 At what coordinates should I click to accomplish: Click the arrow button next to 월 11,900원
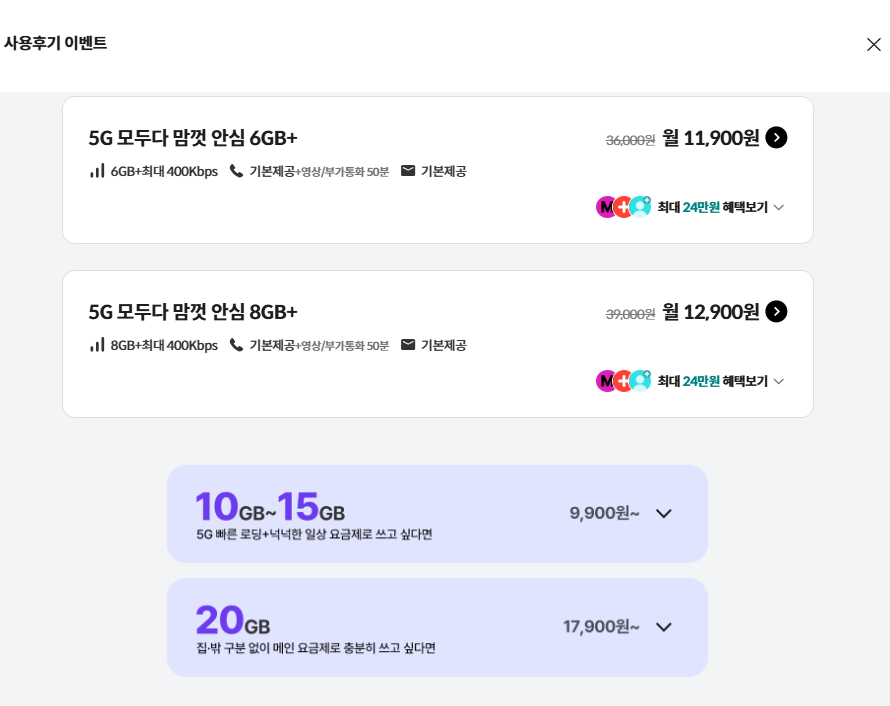coord(776,137)
